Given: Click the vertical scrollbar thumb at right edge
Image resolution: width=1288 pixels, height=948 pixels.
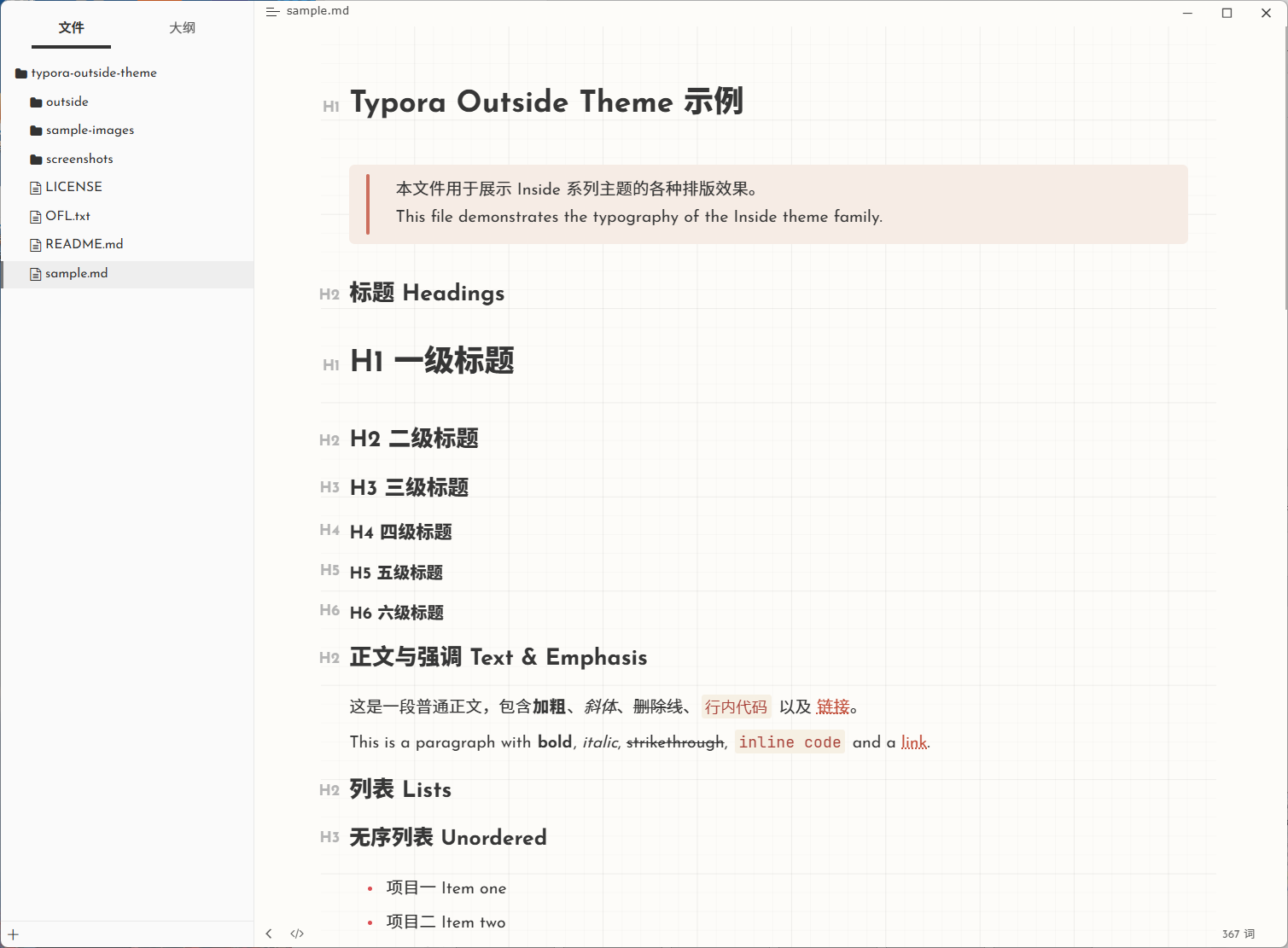Looking at the screenshot, I should (1285, 166).
